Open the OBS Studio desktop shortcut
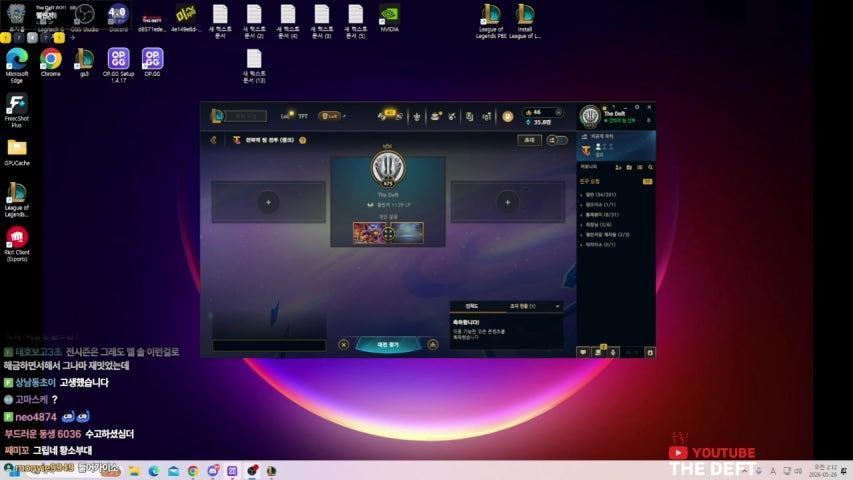This screenshot has height=480, width=853. click(84, 18)
